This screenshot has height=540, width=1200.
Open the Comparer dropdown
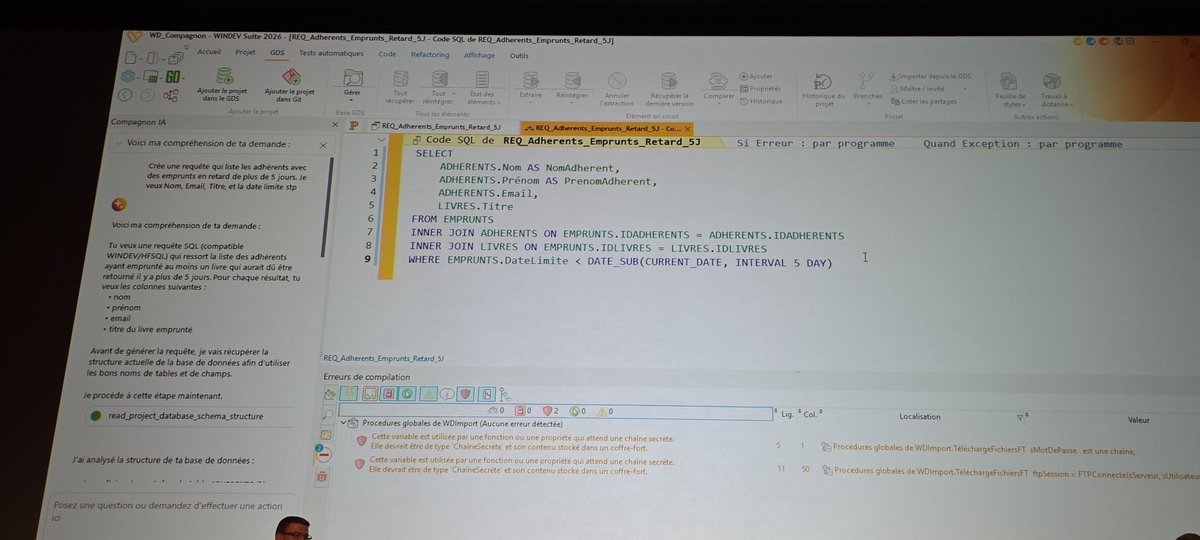pyautogui.click(x=717, y=88)
